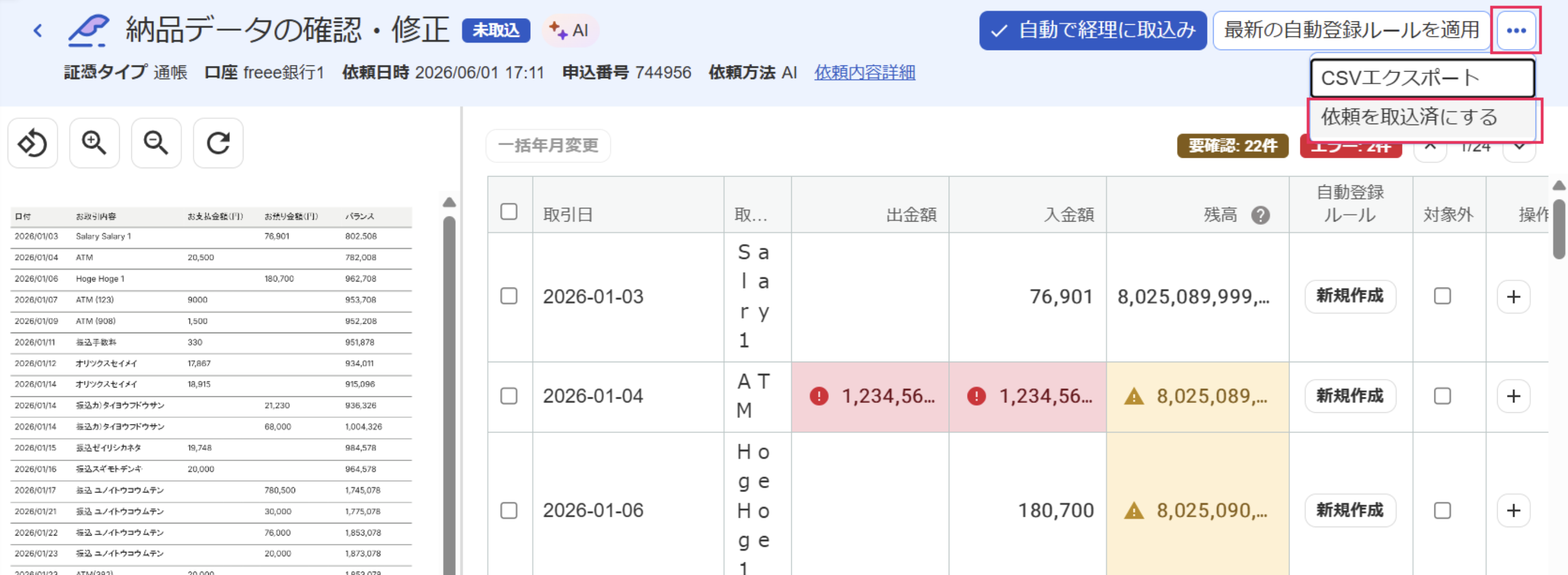Rotate the passbook image counterclockwise
Viewport: 1568px width, 575px height.
(33, 143)
